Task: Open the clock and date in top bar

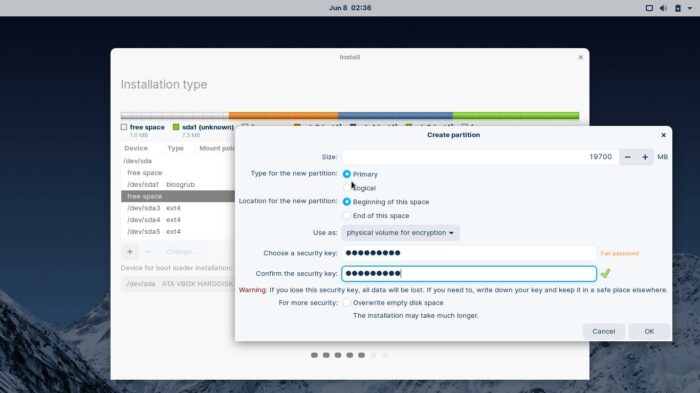Action: (x=350, y=8)
